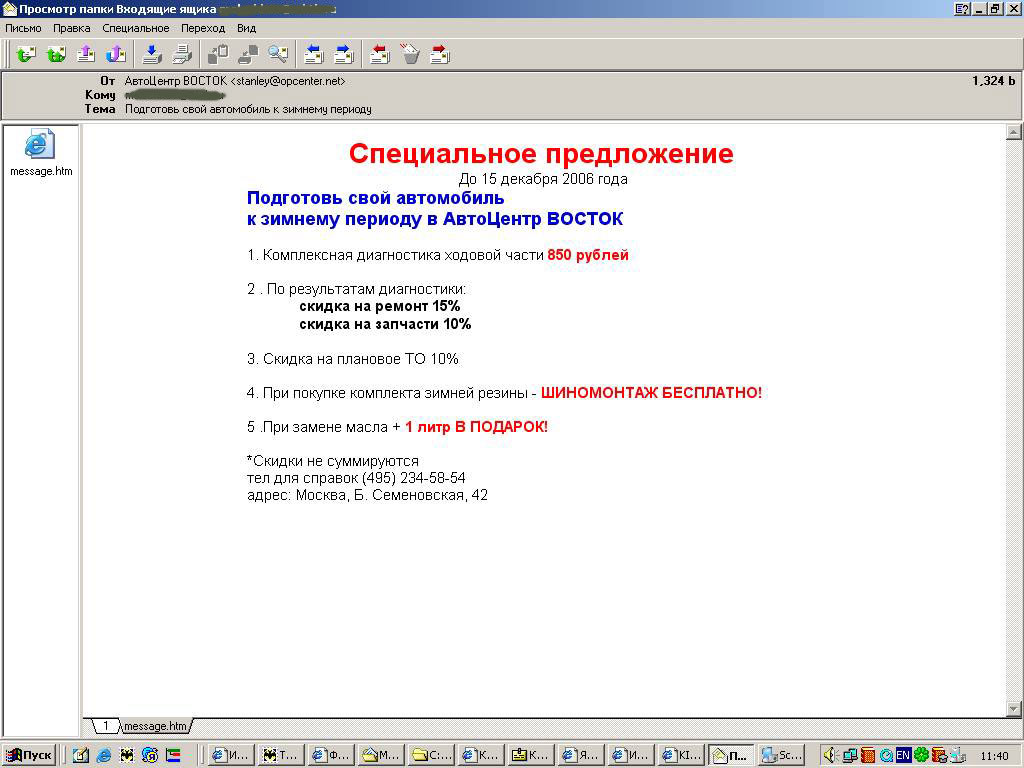
Task: Jump to next unread with red right arrow
Action: (440, 54)
